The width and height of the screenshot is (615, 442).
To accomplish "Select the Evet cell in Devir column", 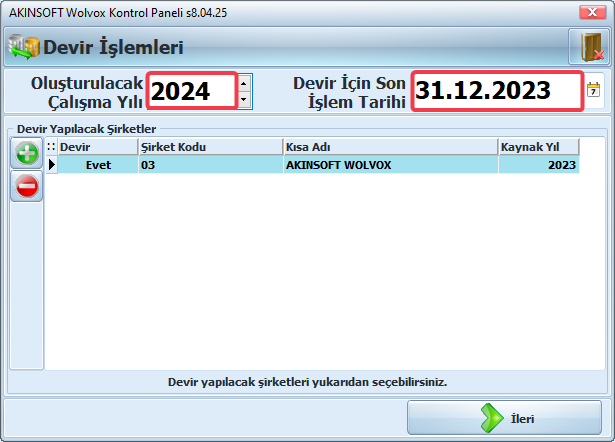I will coord(98,165).
